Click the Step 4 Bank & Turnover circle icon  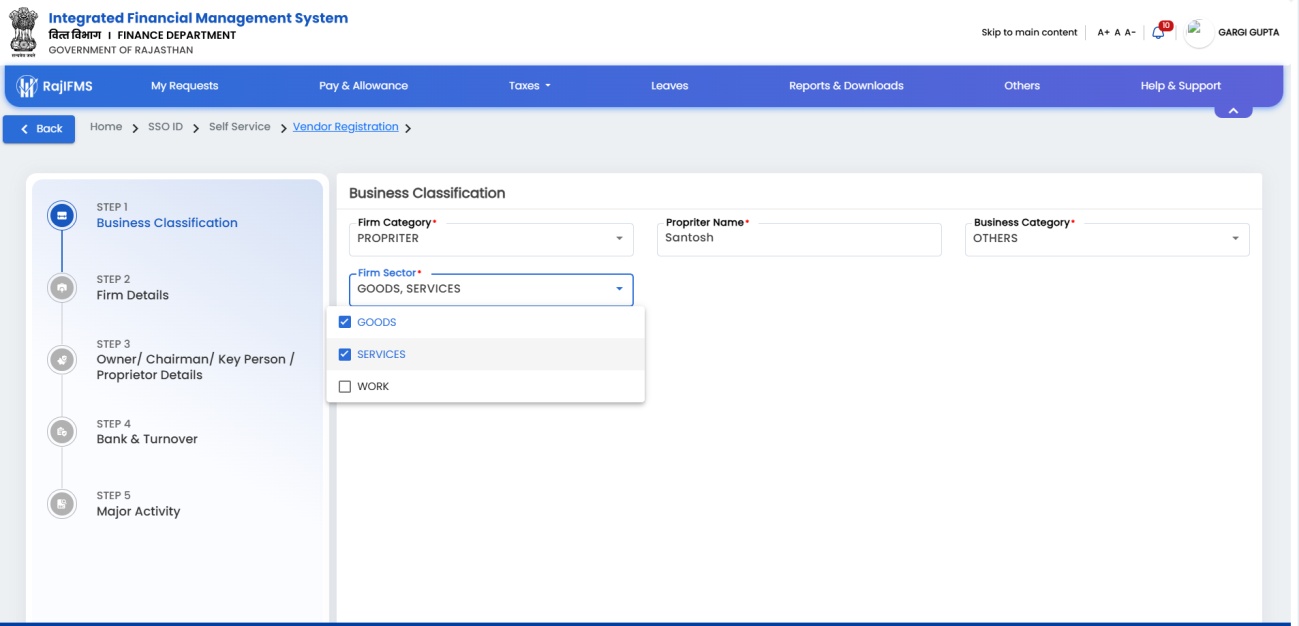click(62, 431)
